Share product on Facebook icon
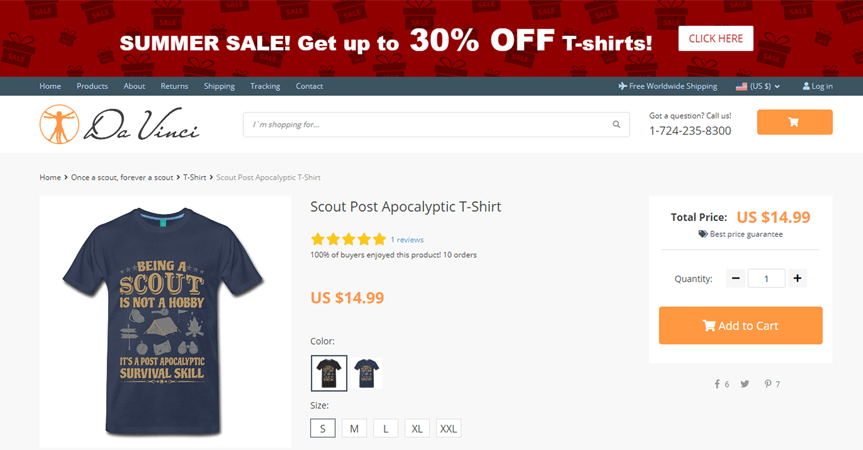The image size is (863, 450). coord(717,384)
